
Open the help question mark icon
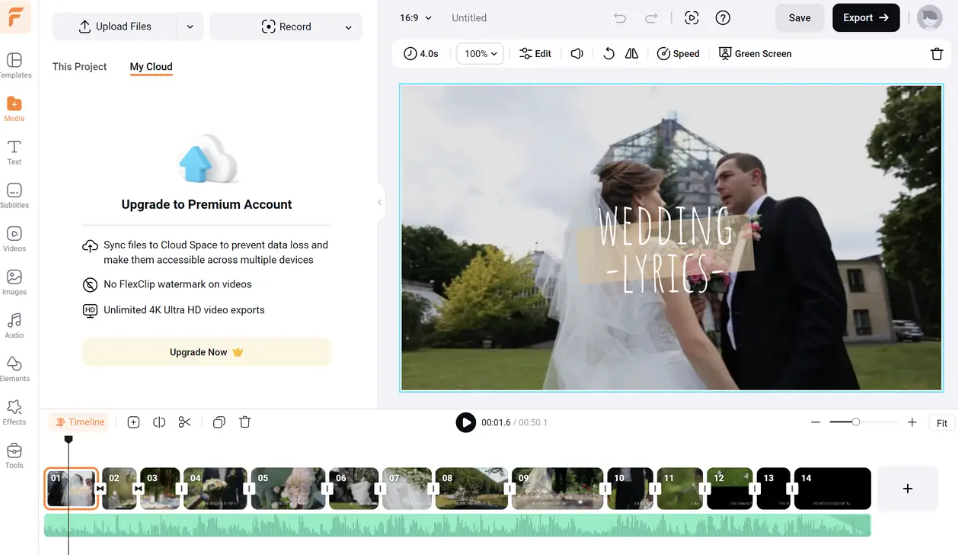pos(723,18)
